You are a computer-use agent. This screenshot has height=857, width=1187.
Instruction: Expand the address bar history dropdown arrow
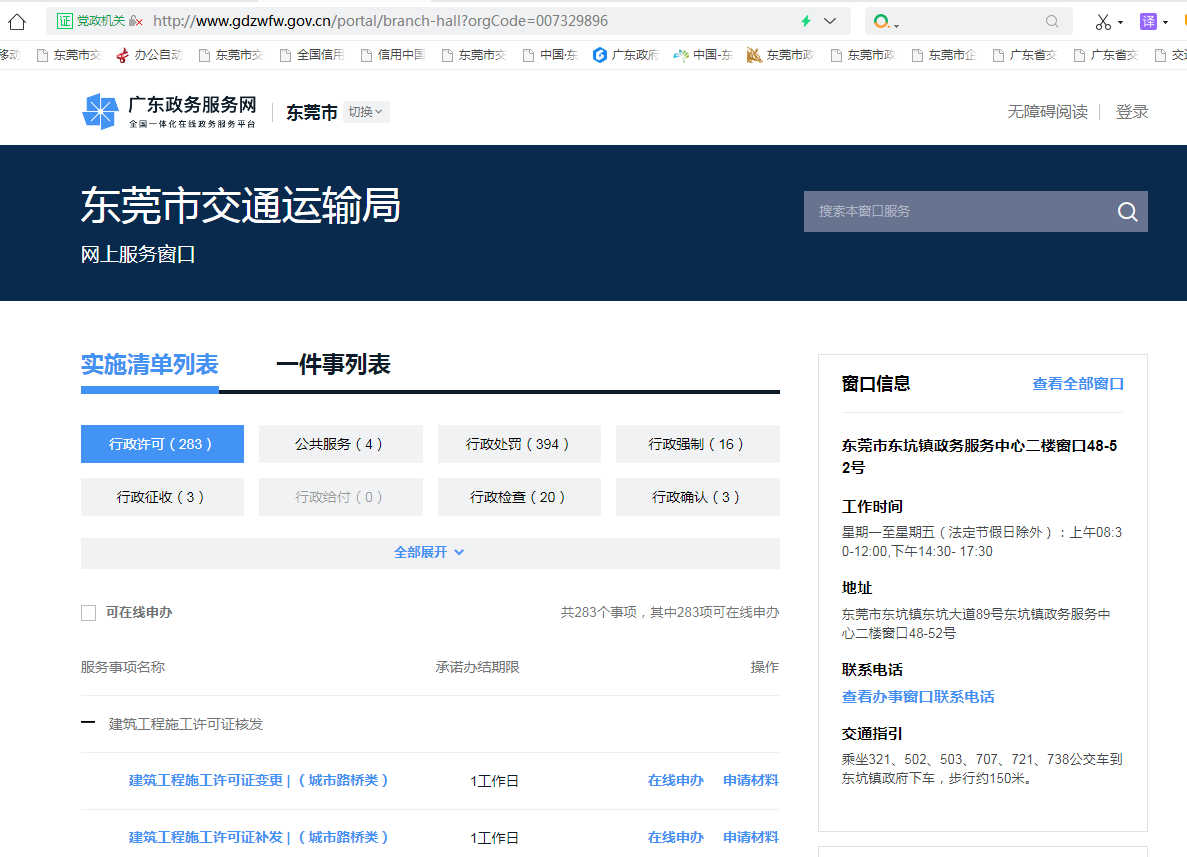pos(830,21)
